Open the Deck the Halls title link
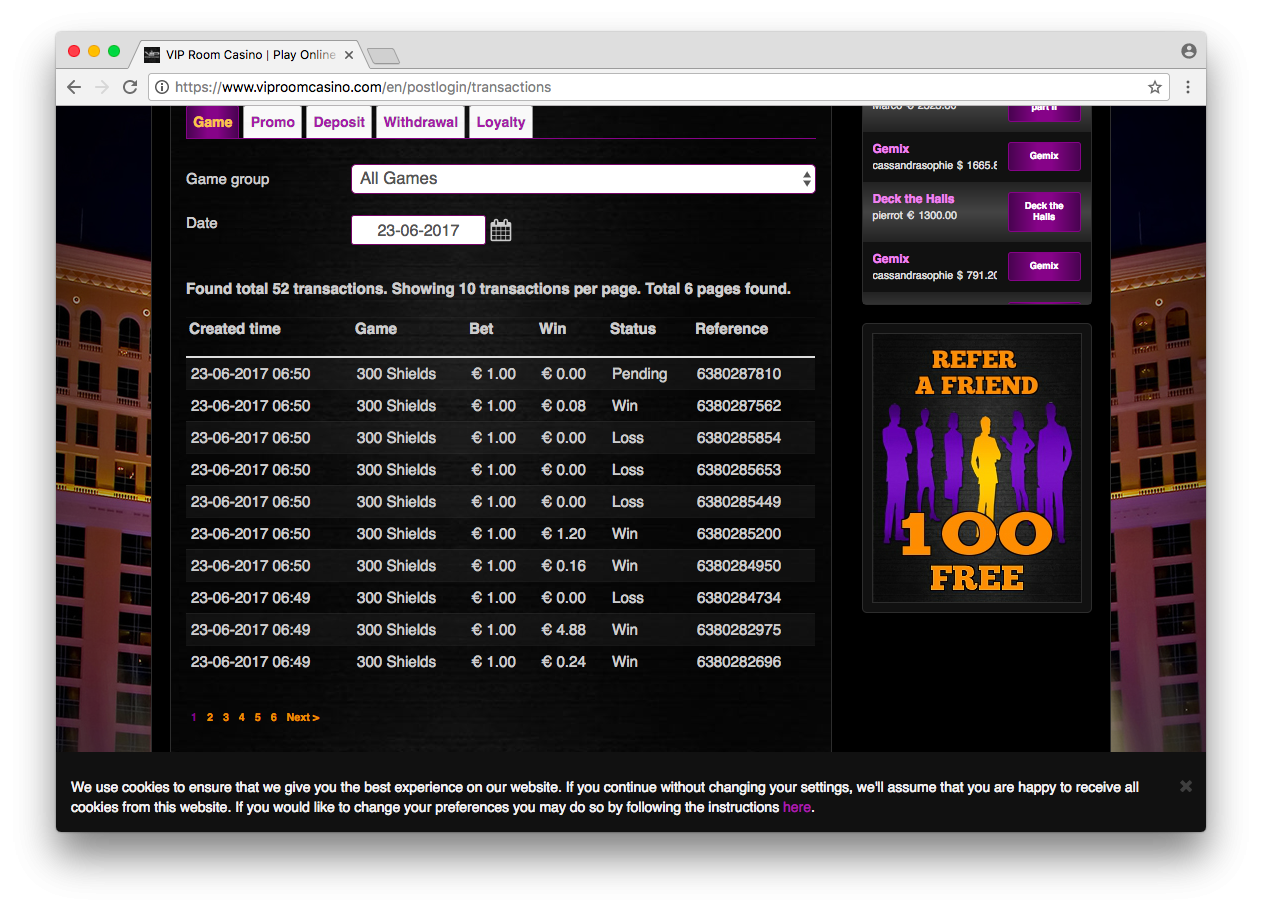This screenshot has height=912, width=1262. point(913,199)
